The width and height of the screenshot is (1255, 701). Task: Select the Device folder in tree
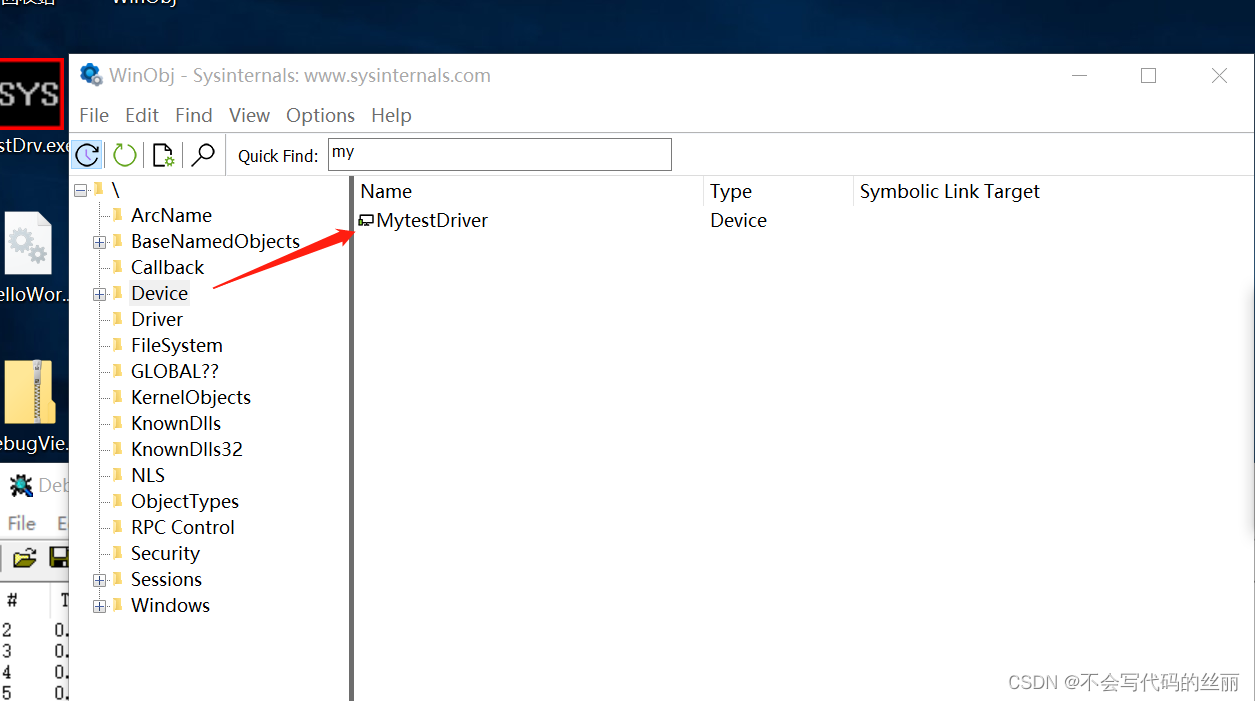pyautogui.click(x=159, y=293)
